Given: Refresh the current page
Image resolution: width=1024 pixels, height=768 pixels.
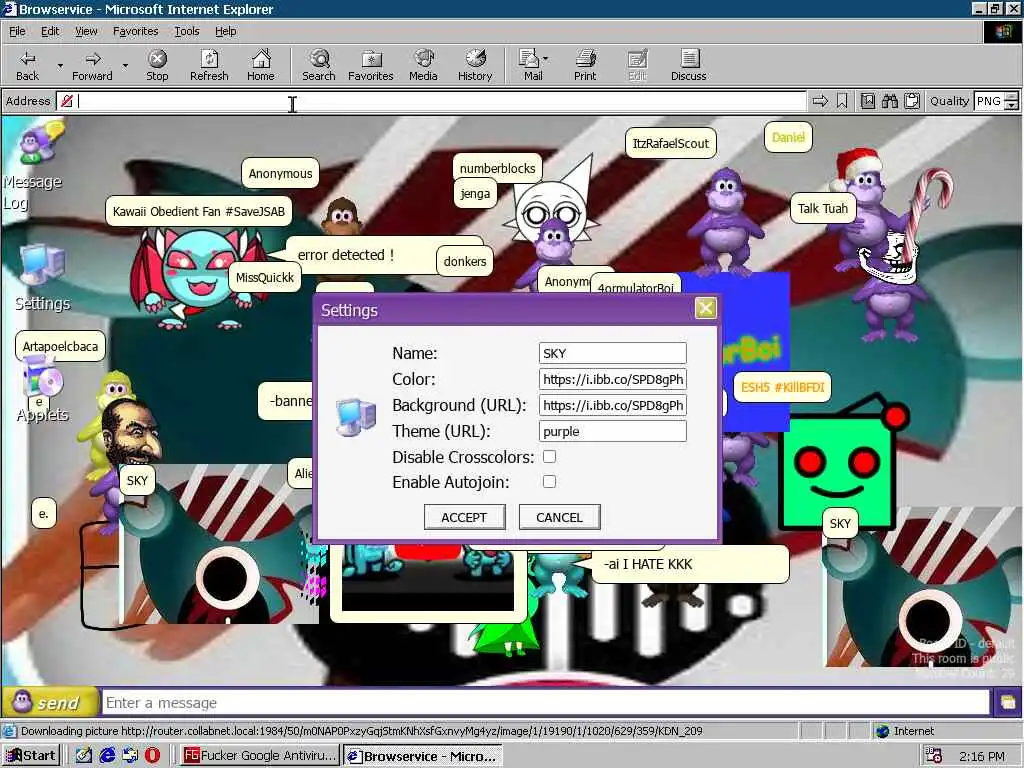Looking at the screenshot, I should pos(209,65).
